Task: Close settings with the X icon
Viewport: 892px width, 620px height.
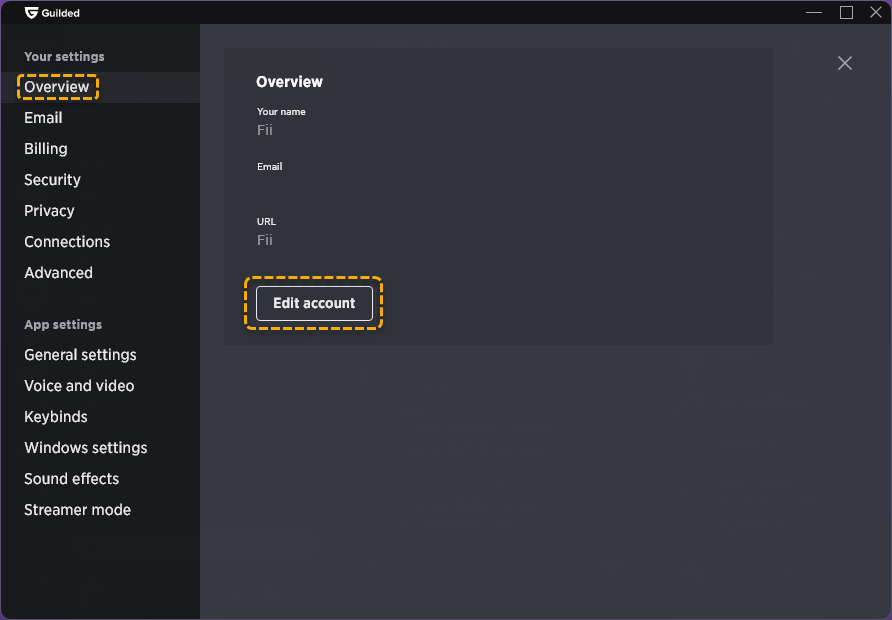Action: [844, 63]
